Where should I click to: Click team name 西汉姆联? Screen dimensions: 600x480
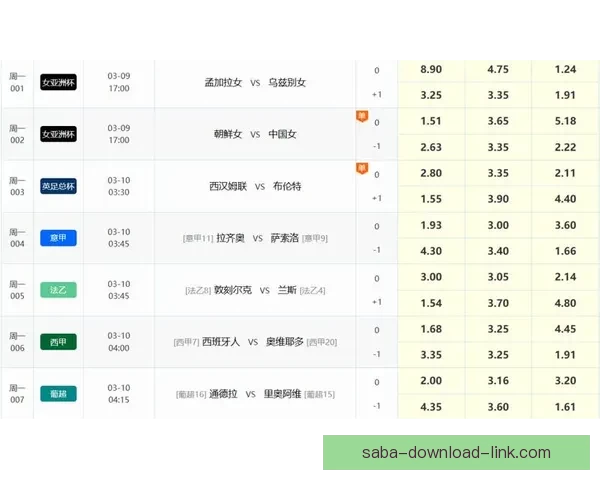pyautogui.click(x=228, y=186)
